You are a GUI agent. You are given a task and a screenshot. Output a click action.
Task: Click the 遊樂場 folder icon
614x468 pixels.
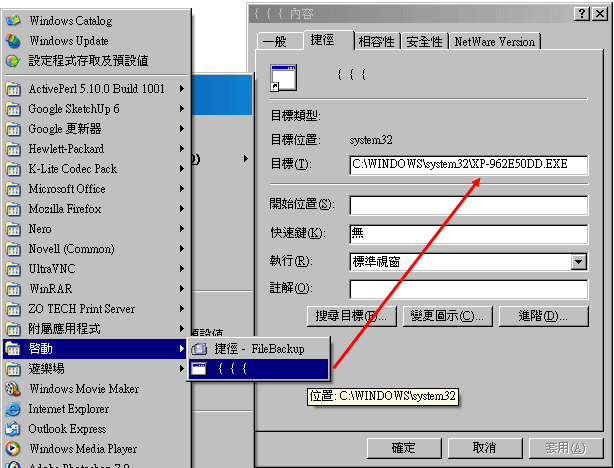point(13,369)
